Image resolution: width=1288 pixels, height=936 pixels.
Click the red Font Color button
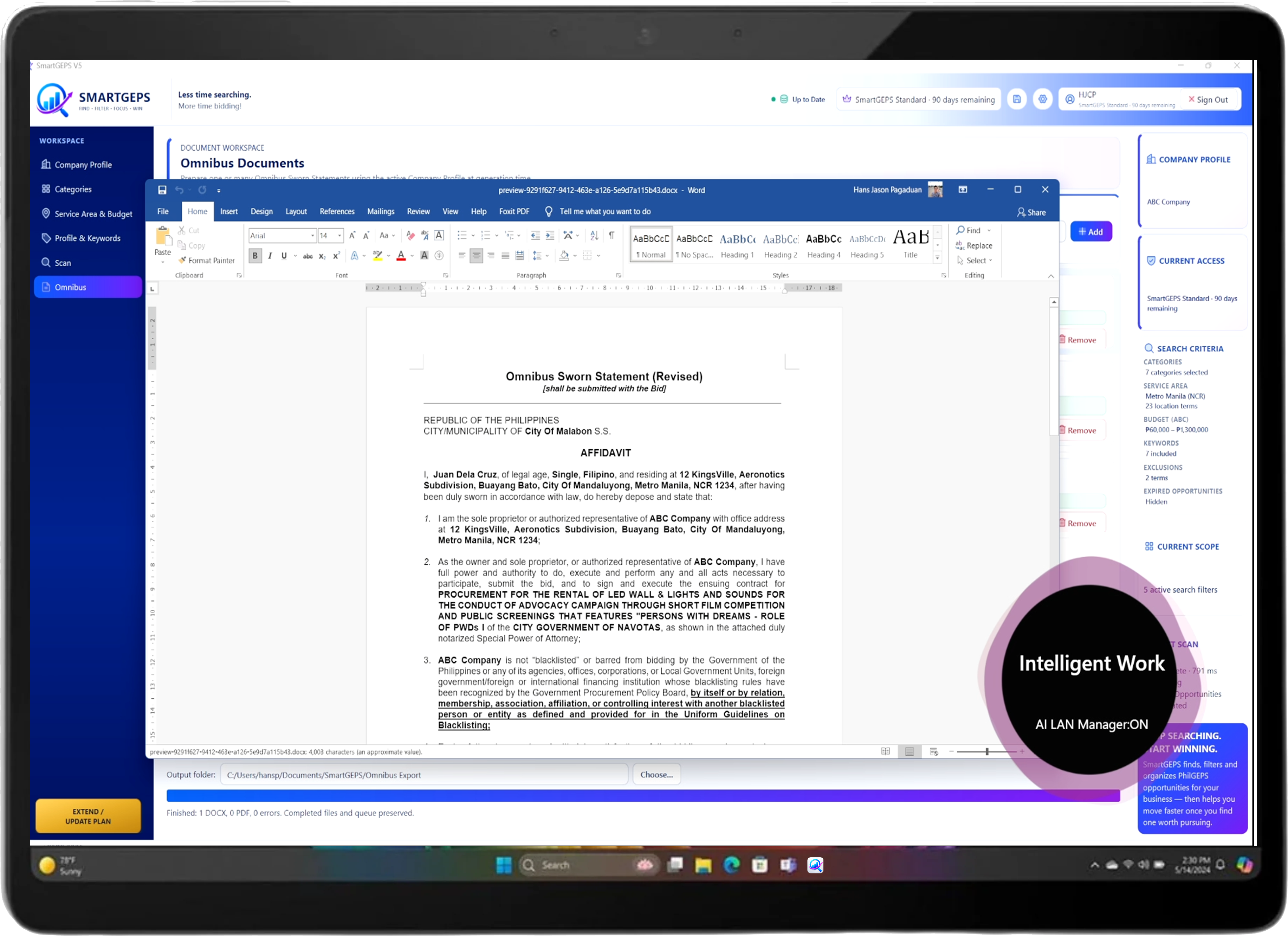[401, 256]
